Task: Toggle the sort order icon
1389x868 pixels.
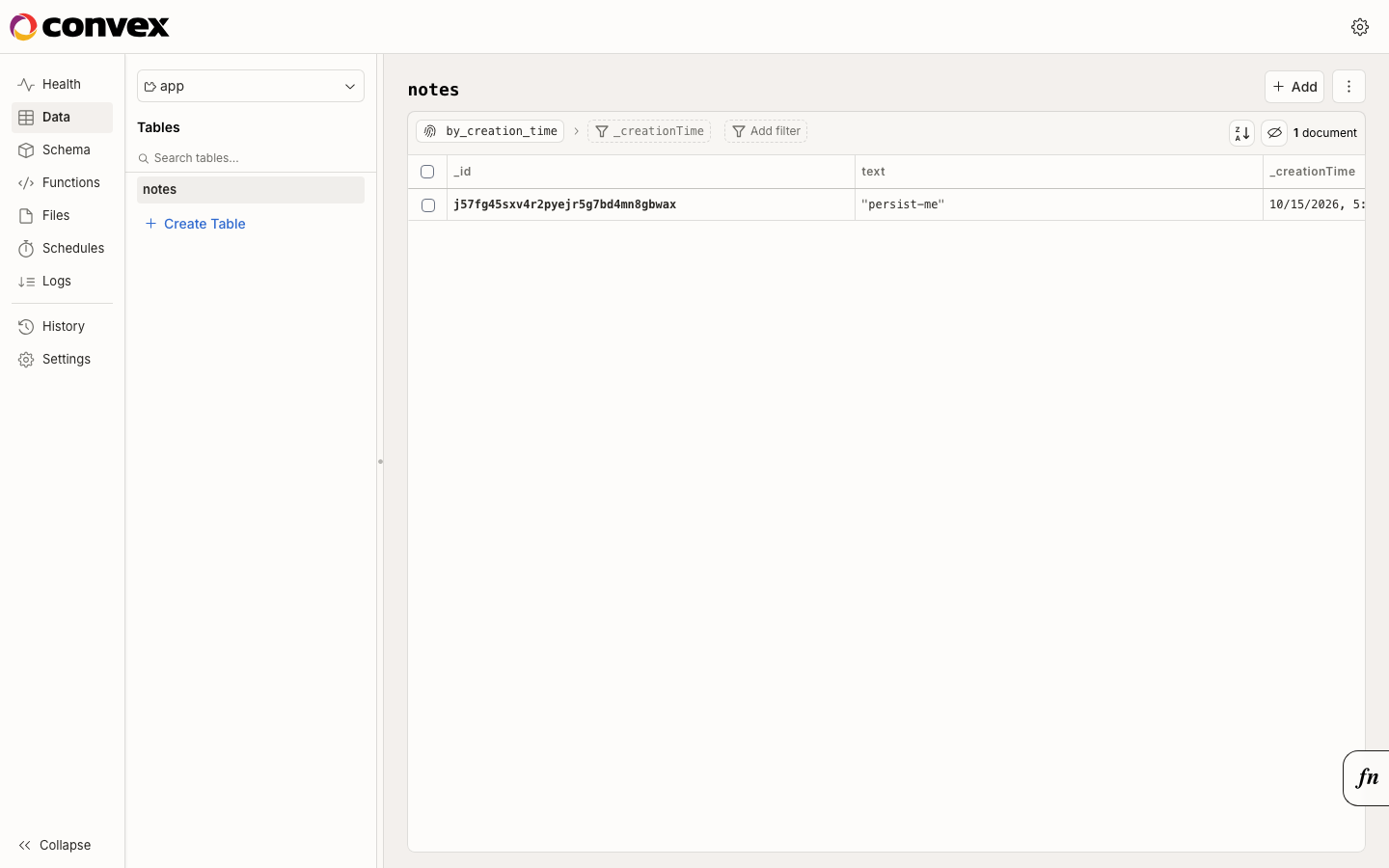Action: point(1242,133)
